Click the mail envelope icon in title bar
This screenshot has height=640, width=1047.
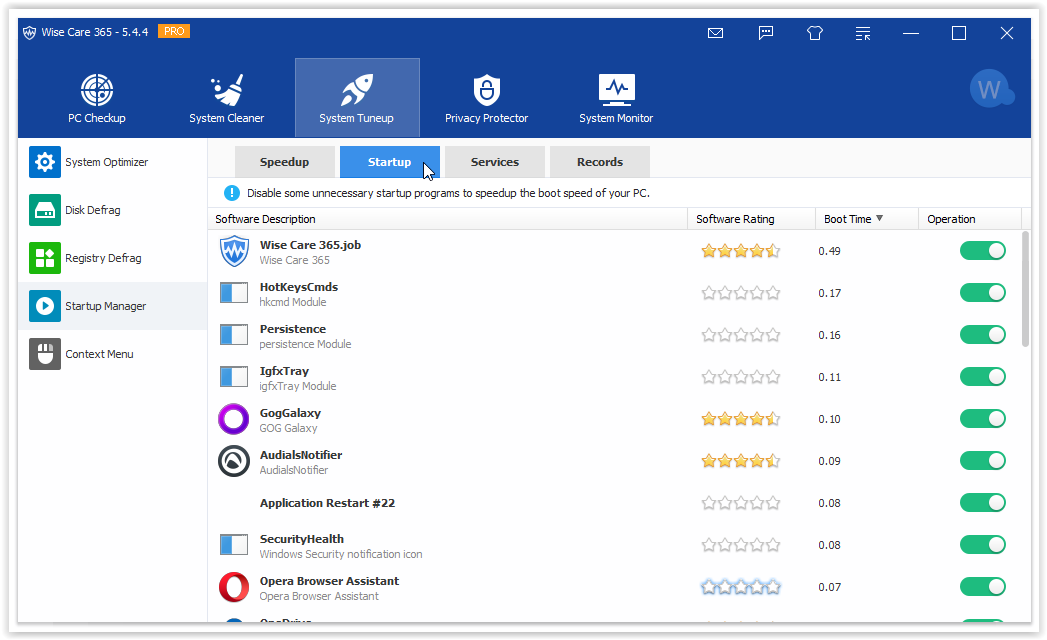click(x=715, y=33)
